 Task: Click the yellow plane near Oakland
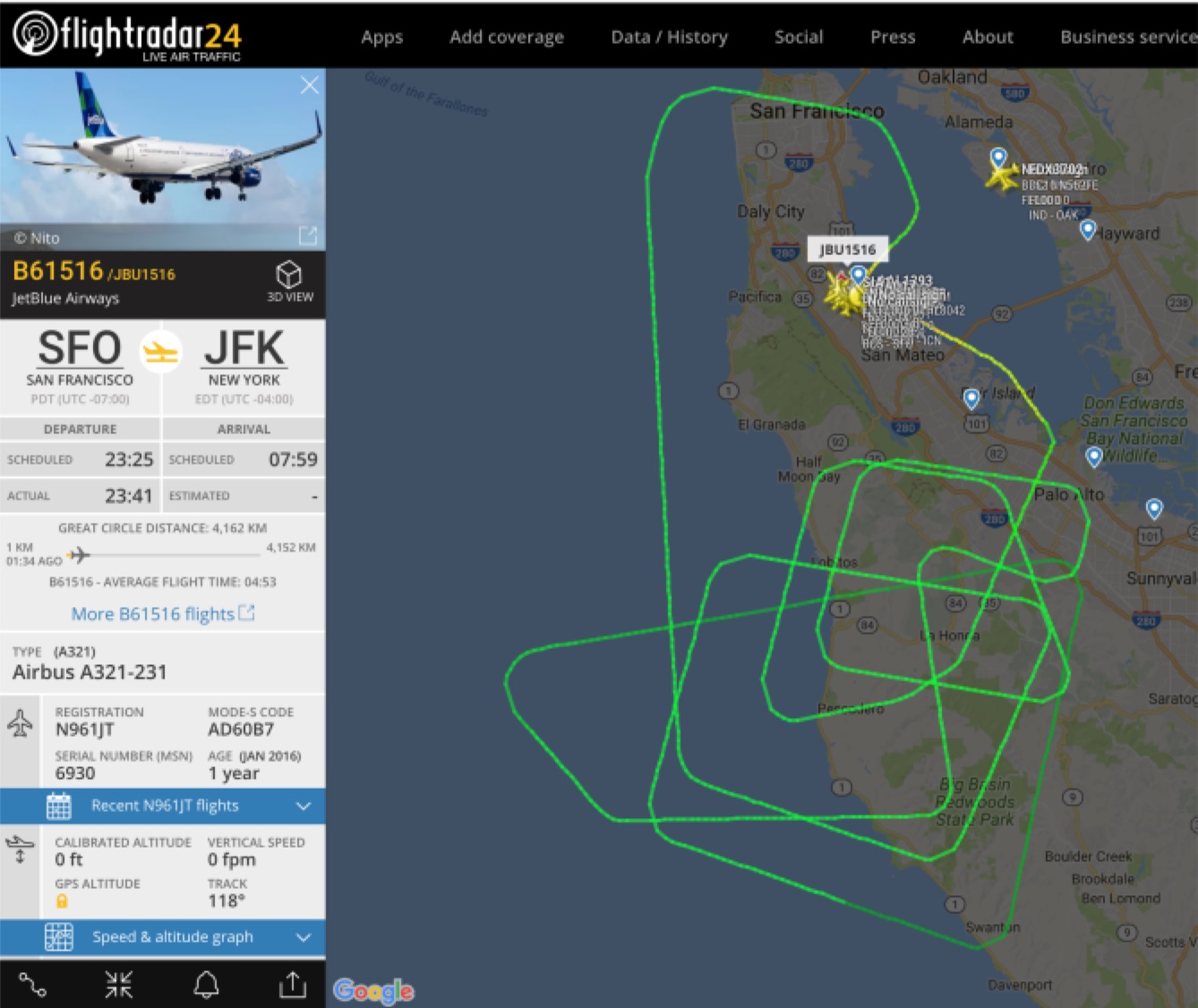pos(1001,175)
